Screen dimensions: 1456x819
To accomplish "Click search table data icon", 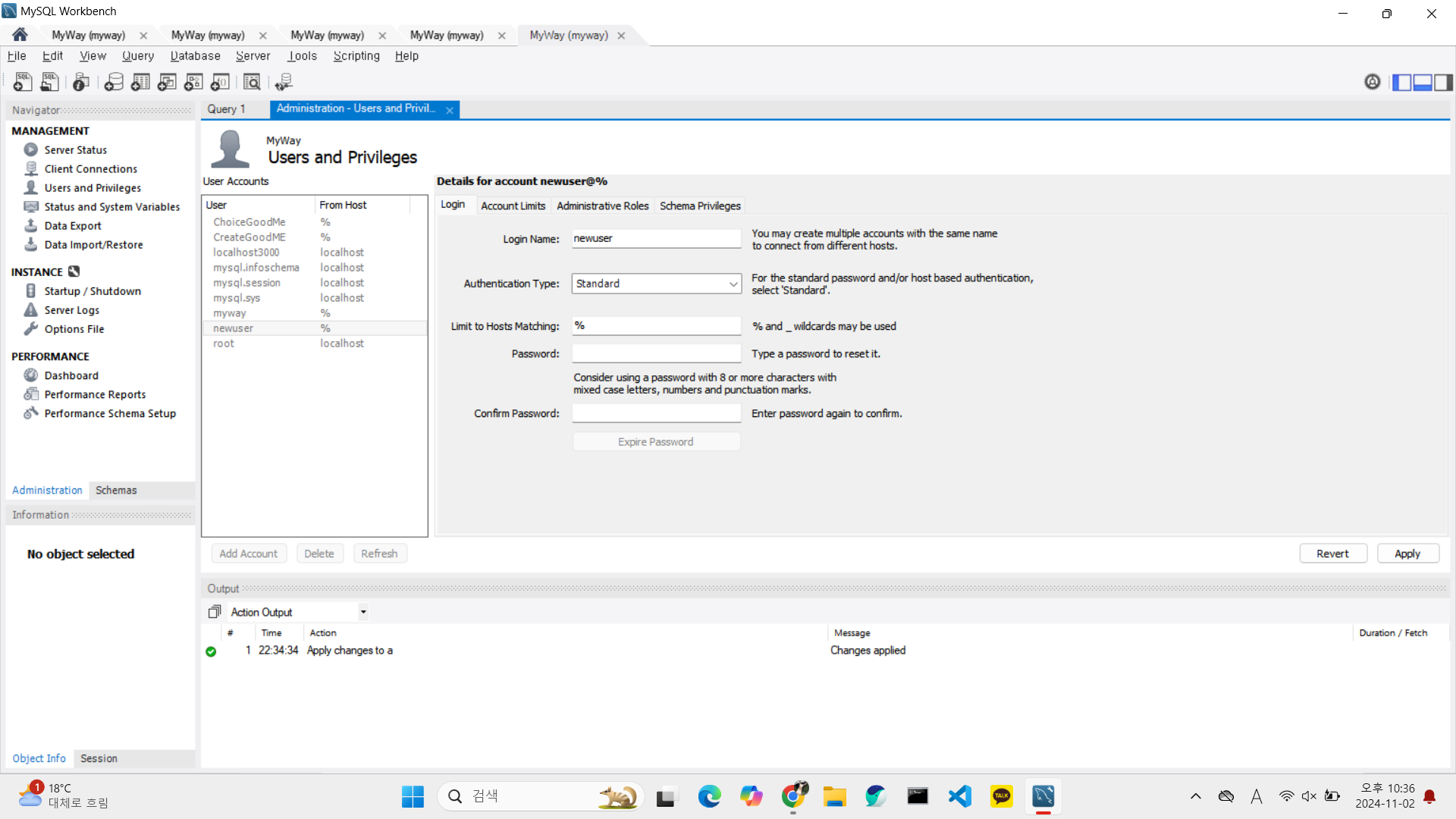I will 252,82.
